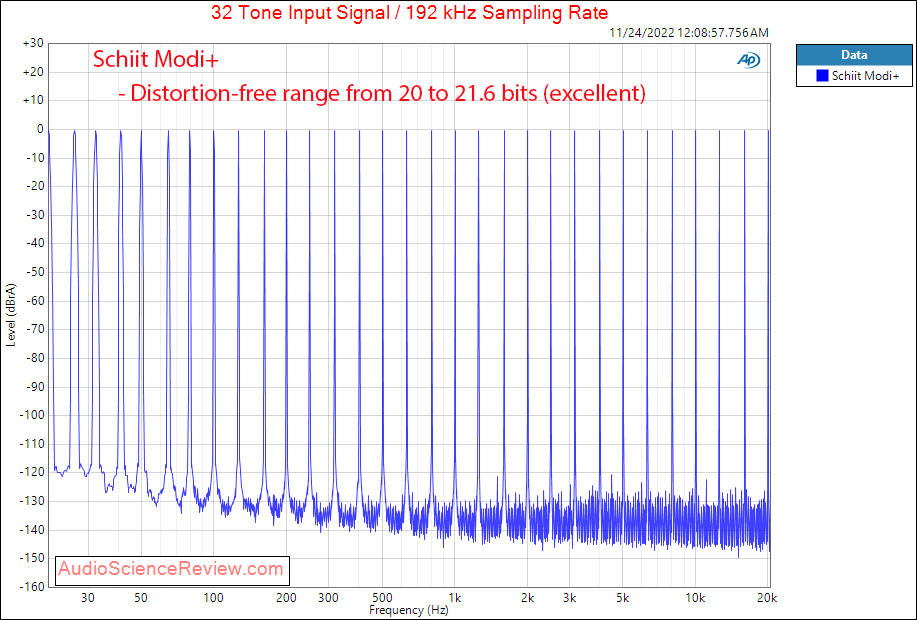Click the -90 level axis tick label
This screenshot has width=917, height=620.
(34, 387)
